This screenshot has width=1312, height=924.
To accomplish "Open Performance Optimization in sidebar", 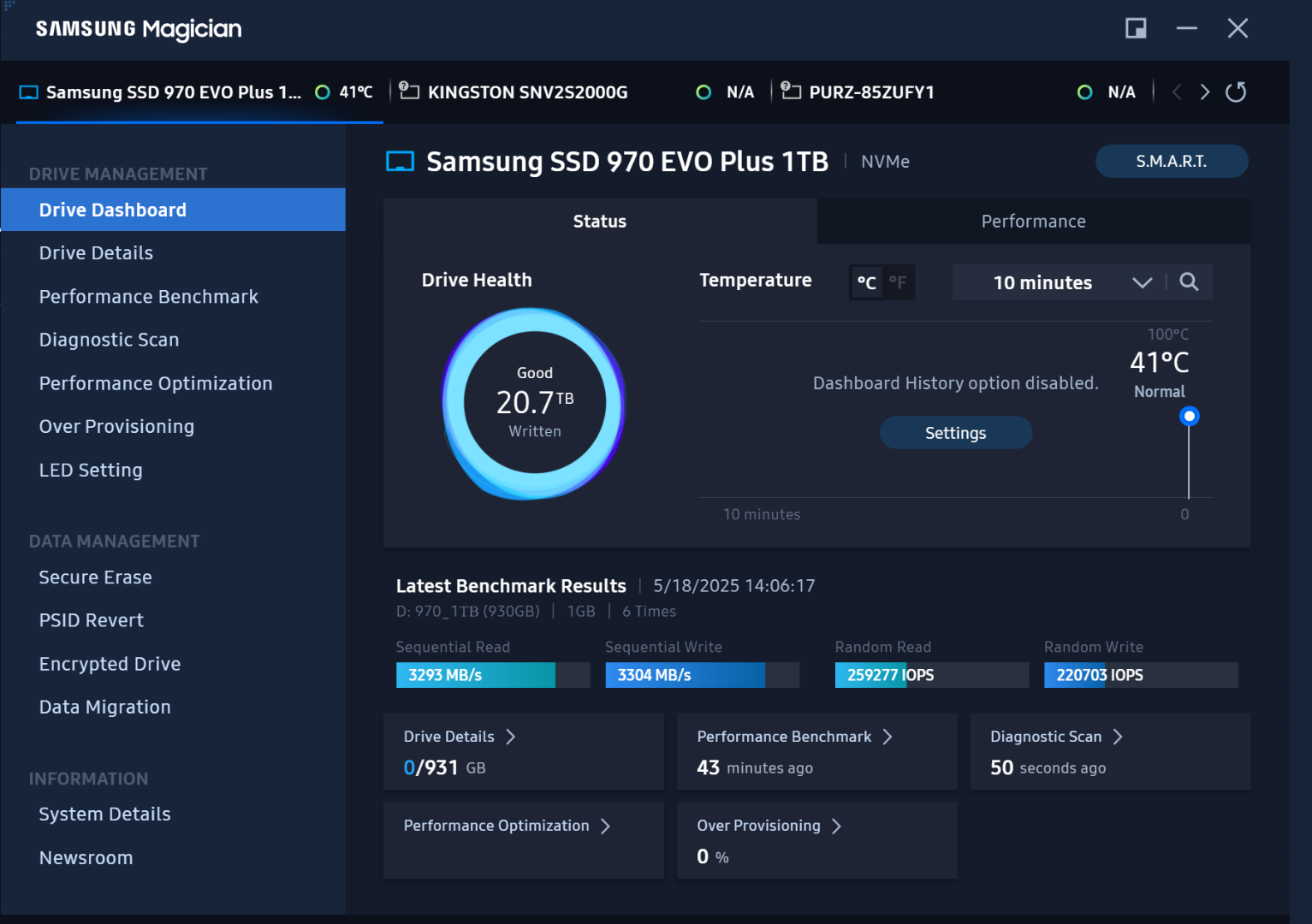I will pyautogui.click(x=156, y=383).
